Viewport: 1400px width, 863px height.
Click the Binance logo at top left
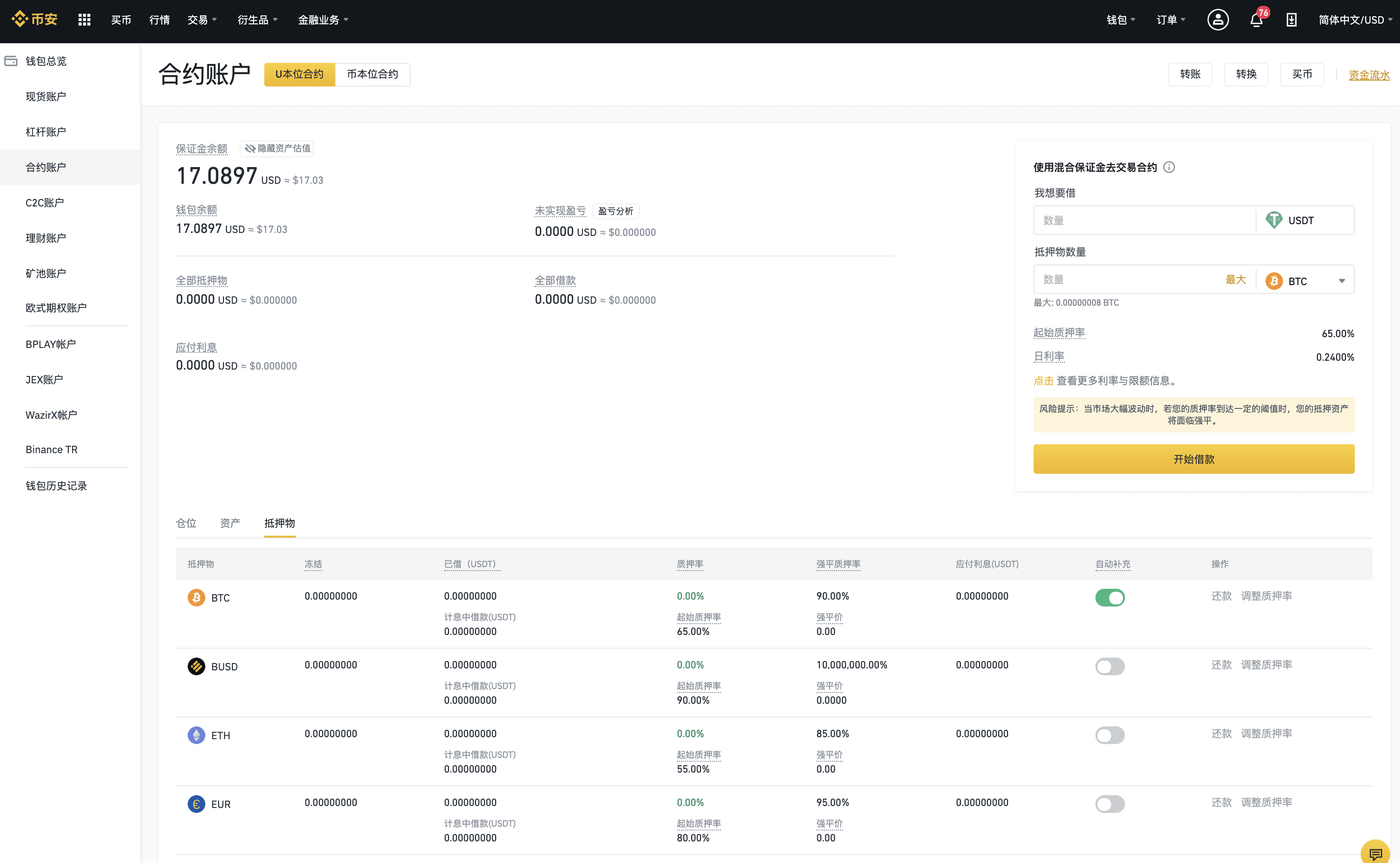point(34,19)
